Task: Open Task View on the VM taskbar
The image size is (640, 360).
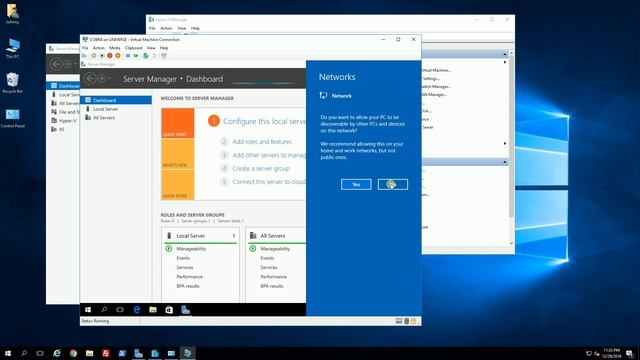Action: pyautogui.click(x=120, y=310)
